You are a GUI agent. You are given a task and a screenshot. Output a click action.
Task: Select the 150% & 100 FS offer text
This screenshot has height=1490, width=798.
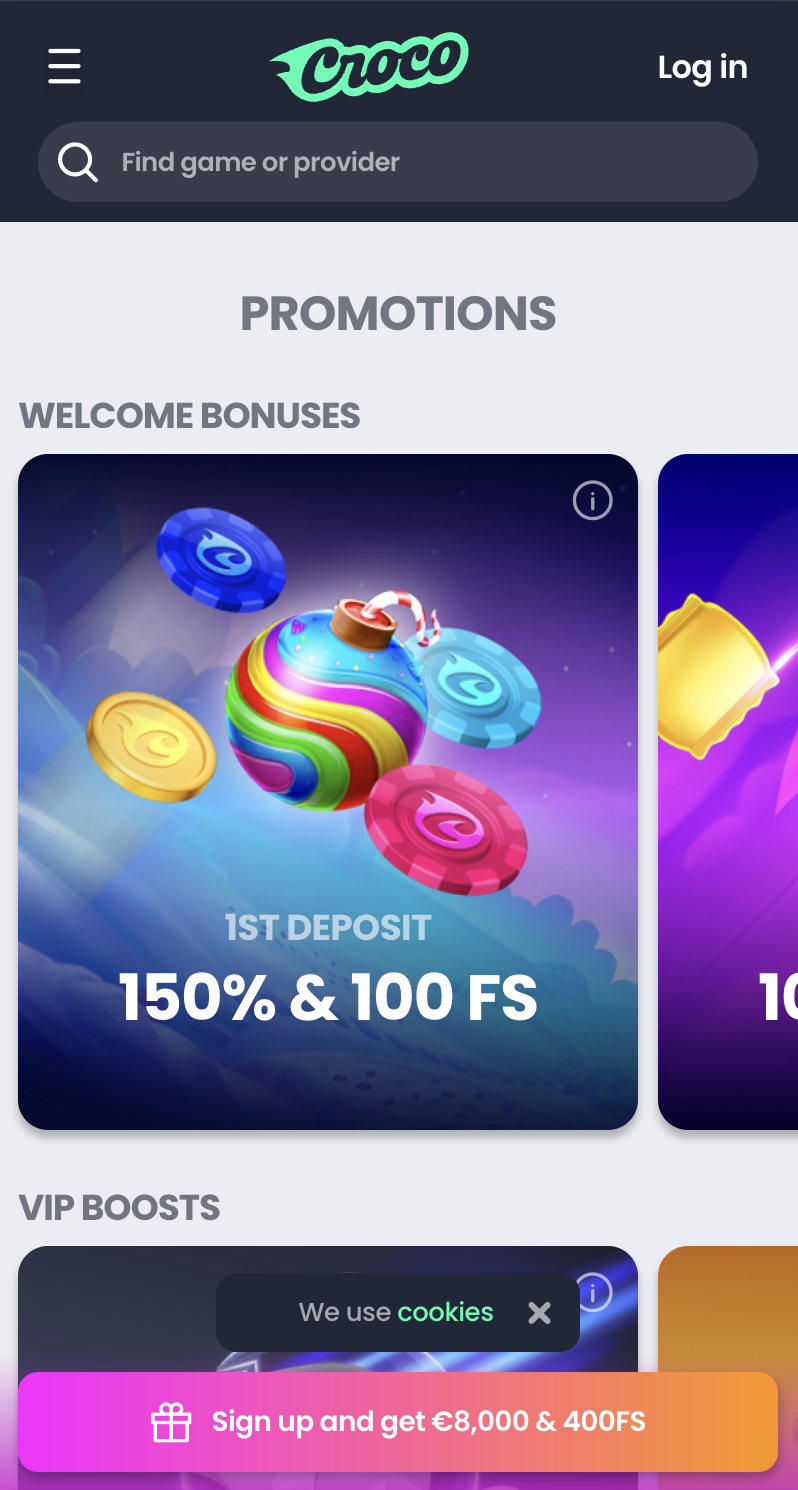coord(328,997)
